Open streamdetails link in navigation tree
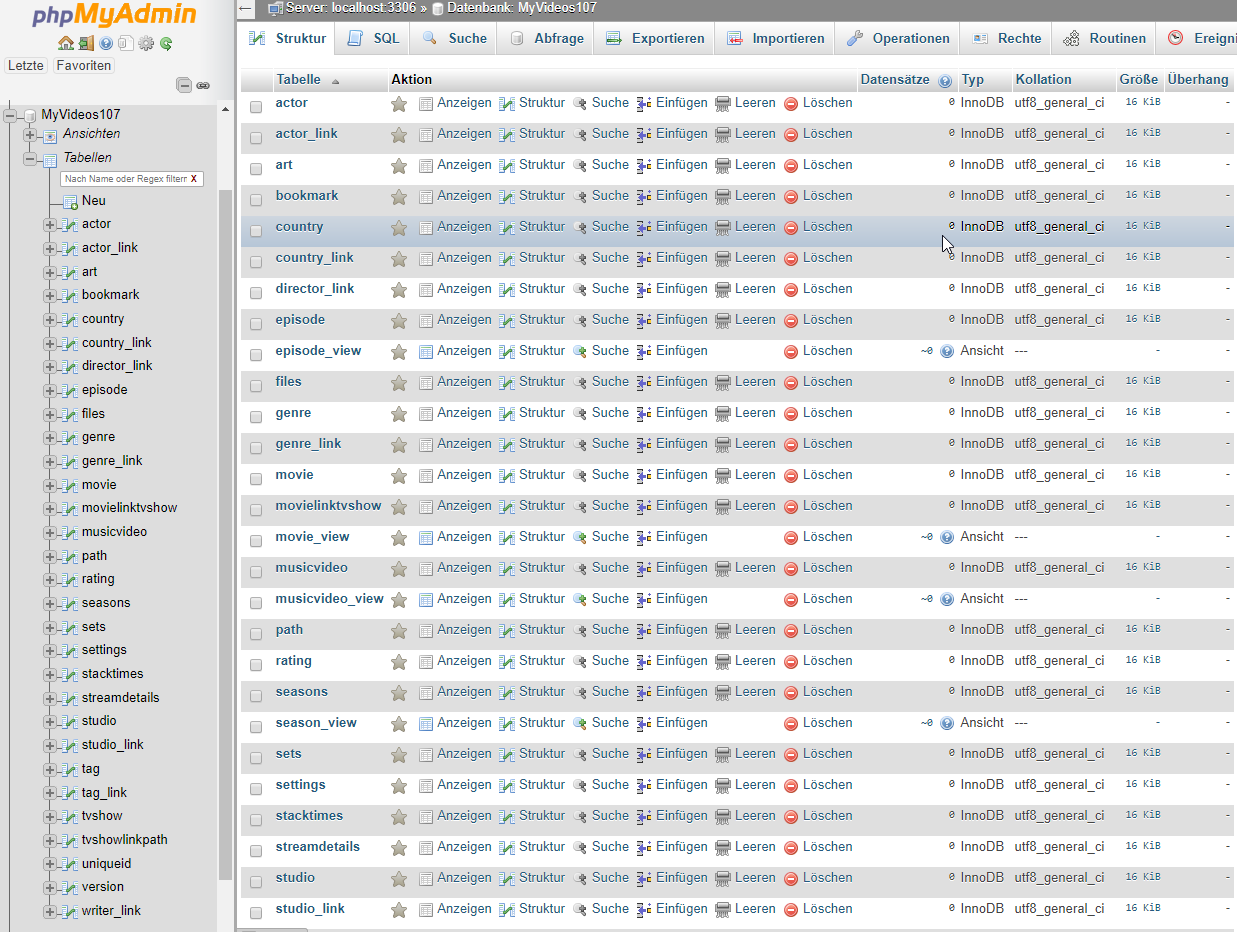 point(120,698)
